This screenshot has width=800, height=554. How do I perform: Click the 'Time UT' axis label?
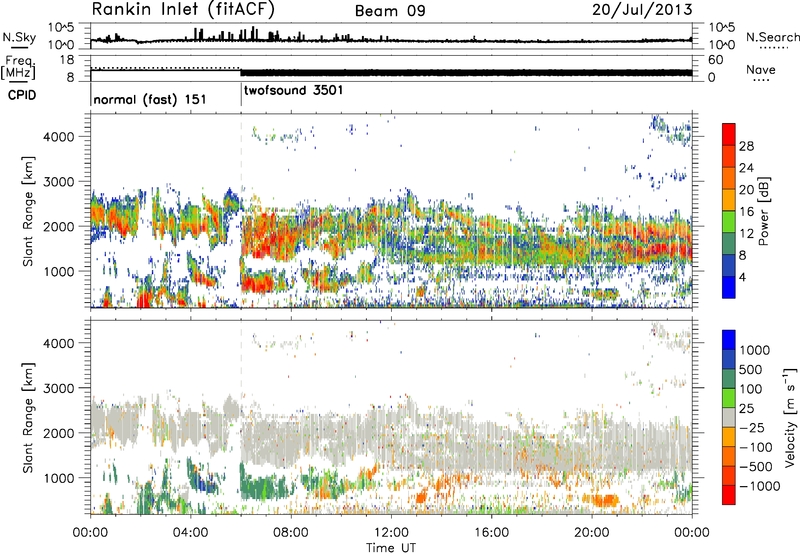click(x=391, y=547)
